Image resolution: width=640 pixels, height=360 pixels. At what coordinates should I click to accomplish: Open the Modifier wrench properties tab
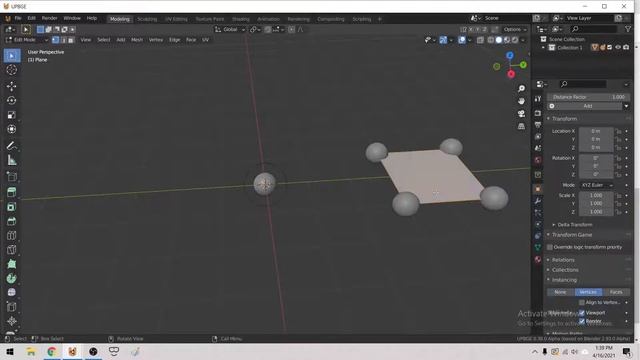click(538, 201)
